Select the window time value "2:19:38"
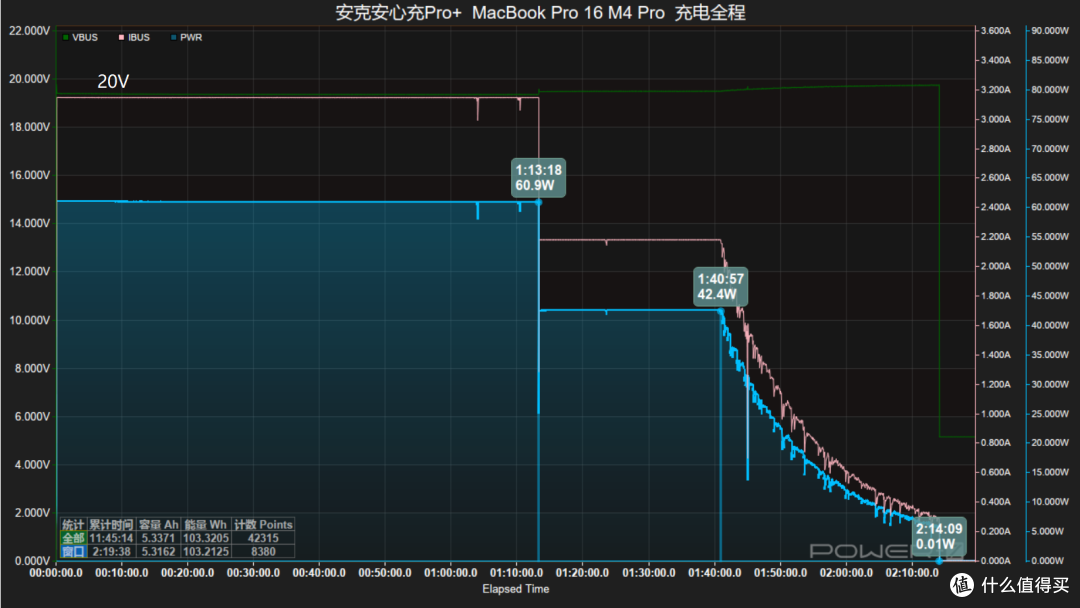This screenshot has width=1080, height=608. tap(112, 552)
